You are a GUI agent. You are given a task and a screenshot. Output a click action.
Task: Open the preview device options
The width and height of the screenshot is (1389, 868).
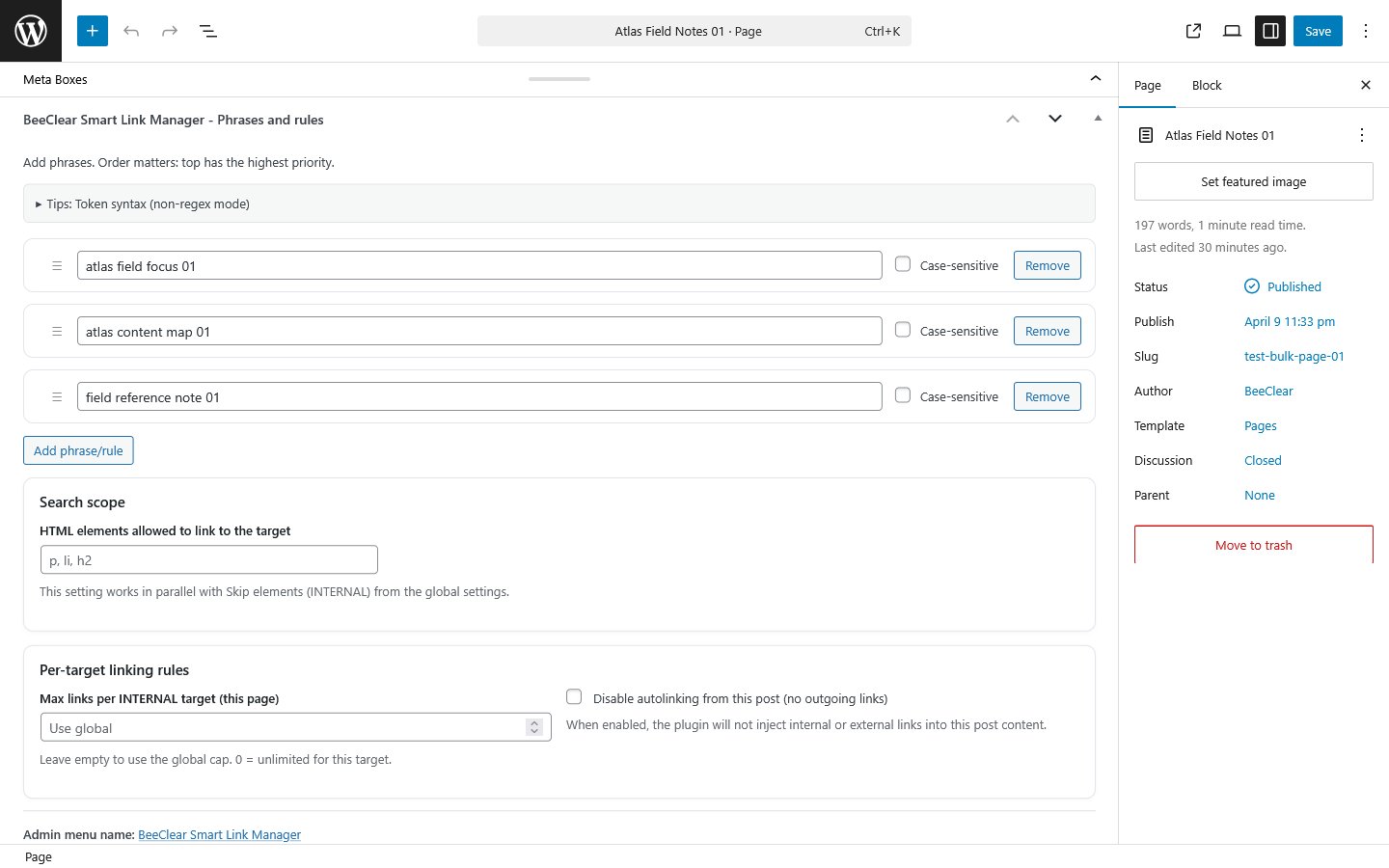(x=1232, y=30)
